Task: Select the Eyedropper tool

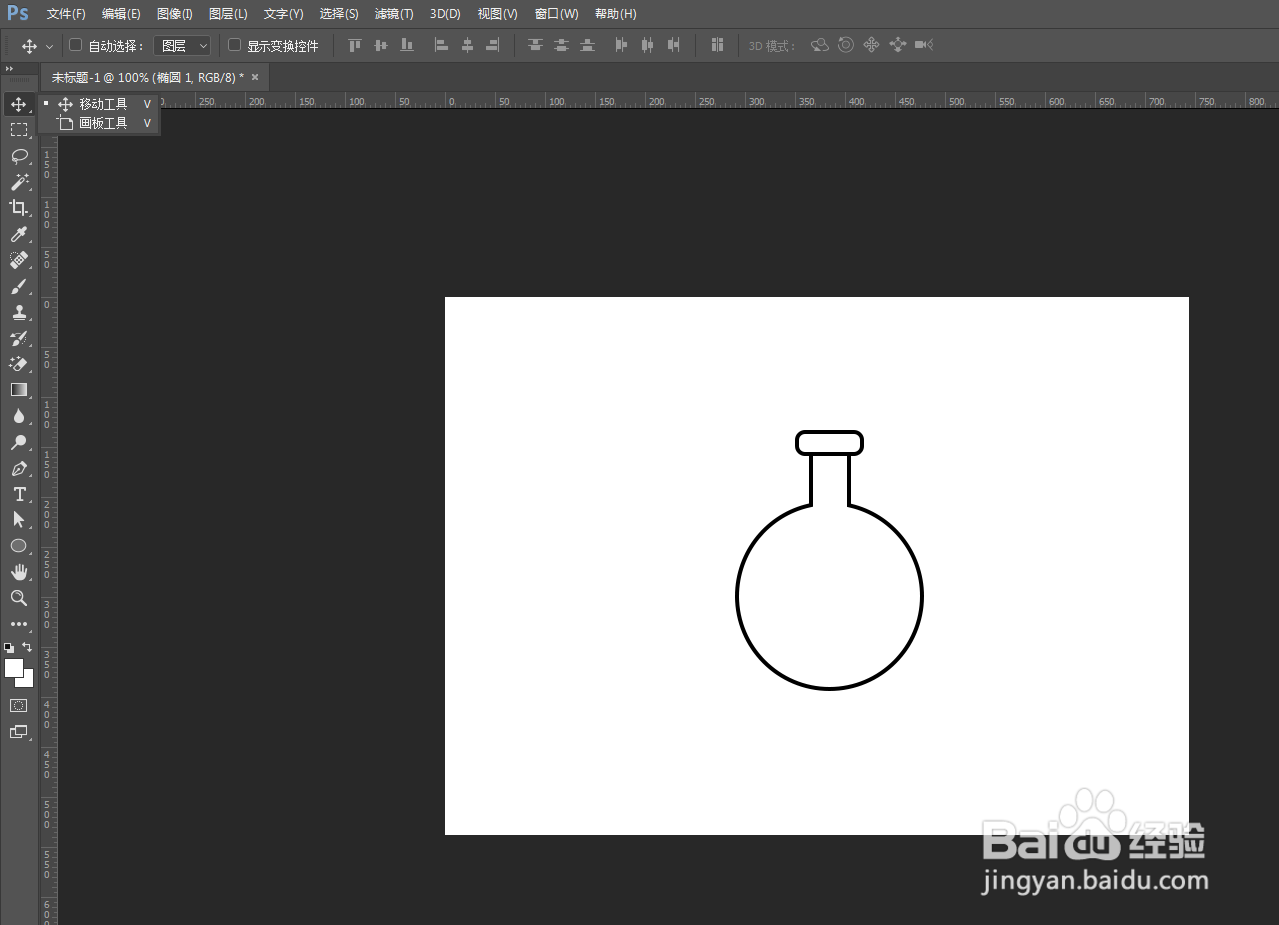Action: point(18,234)
